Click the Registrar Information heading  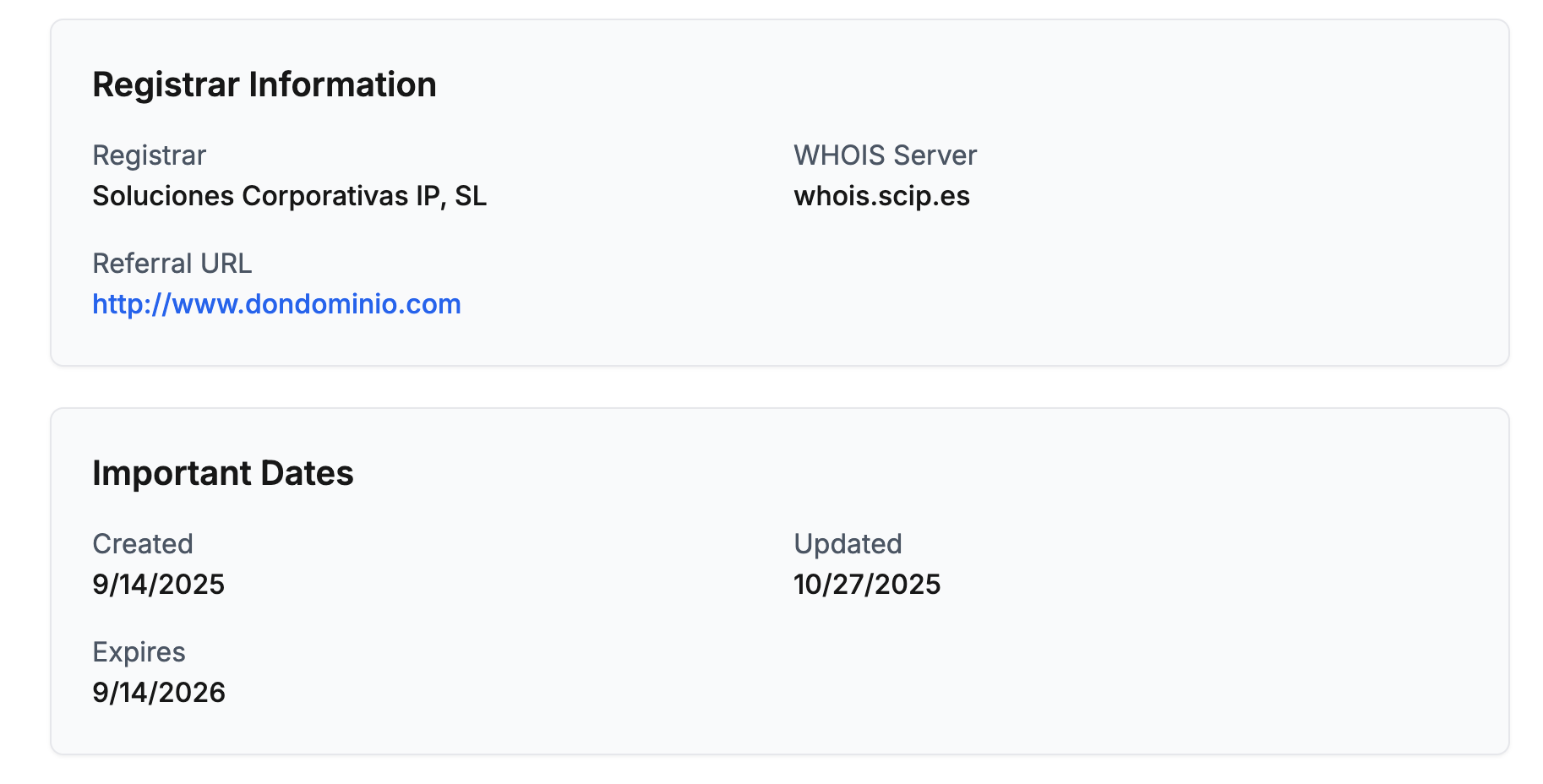click(264, 84)
